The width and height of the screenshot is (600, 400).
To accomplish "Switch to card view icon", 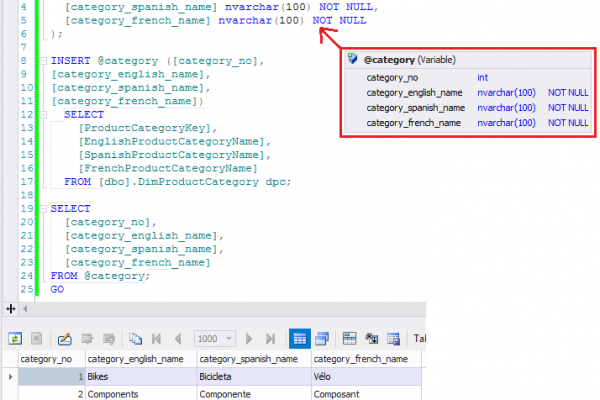I will [x=322, y=339].
